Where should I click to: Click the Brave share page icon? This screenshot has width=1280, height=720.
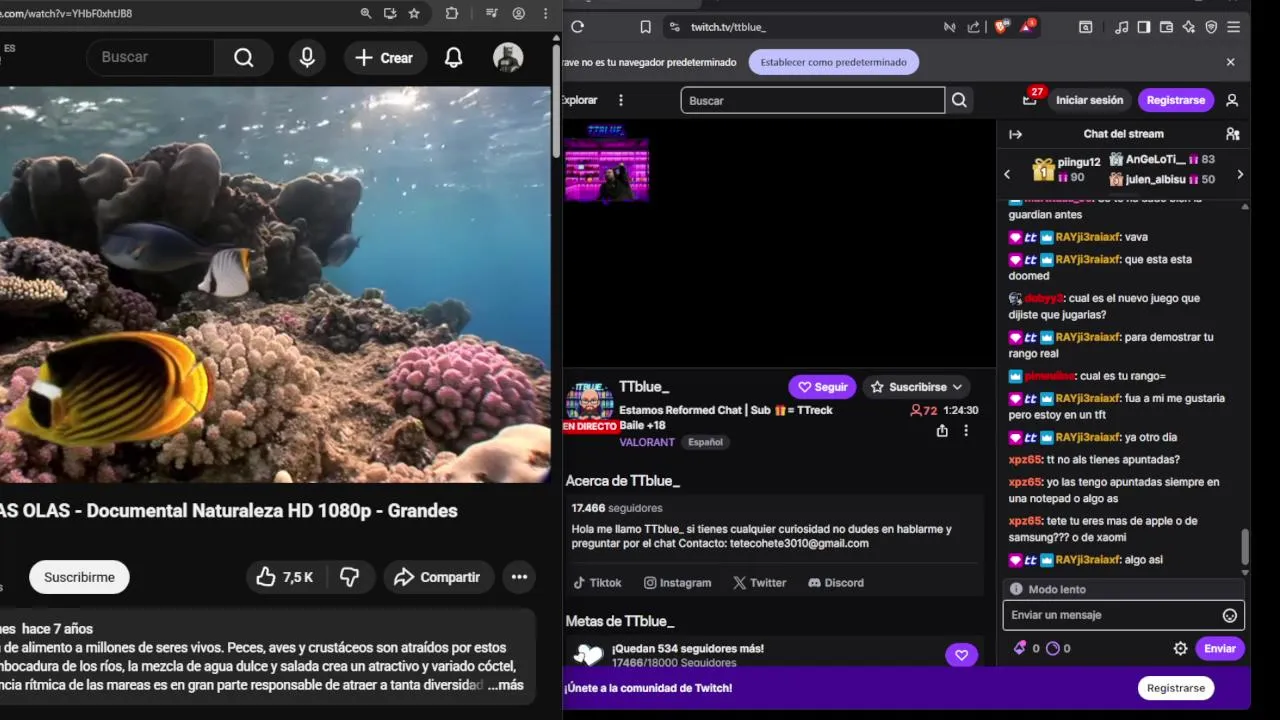point(973,27)
